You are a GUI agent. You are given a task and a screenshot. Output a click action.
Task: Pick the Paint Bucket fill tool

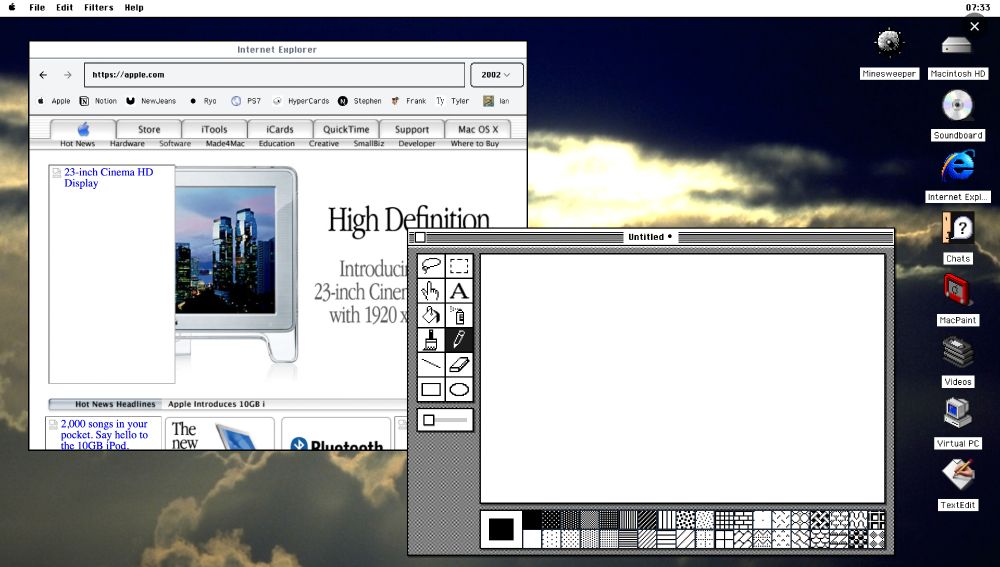[432, 315]
